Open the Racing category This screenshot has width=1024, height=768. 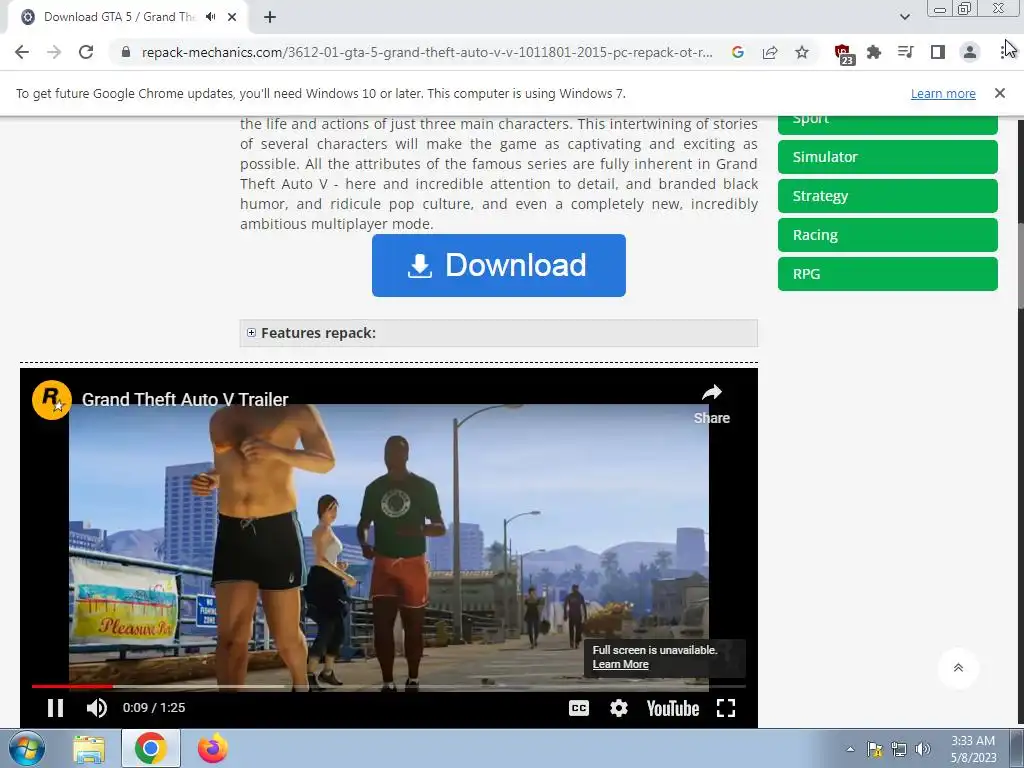(x=888, y=235)
